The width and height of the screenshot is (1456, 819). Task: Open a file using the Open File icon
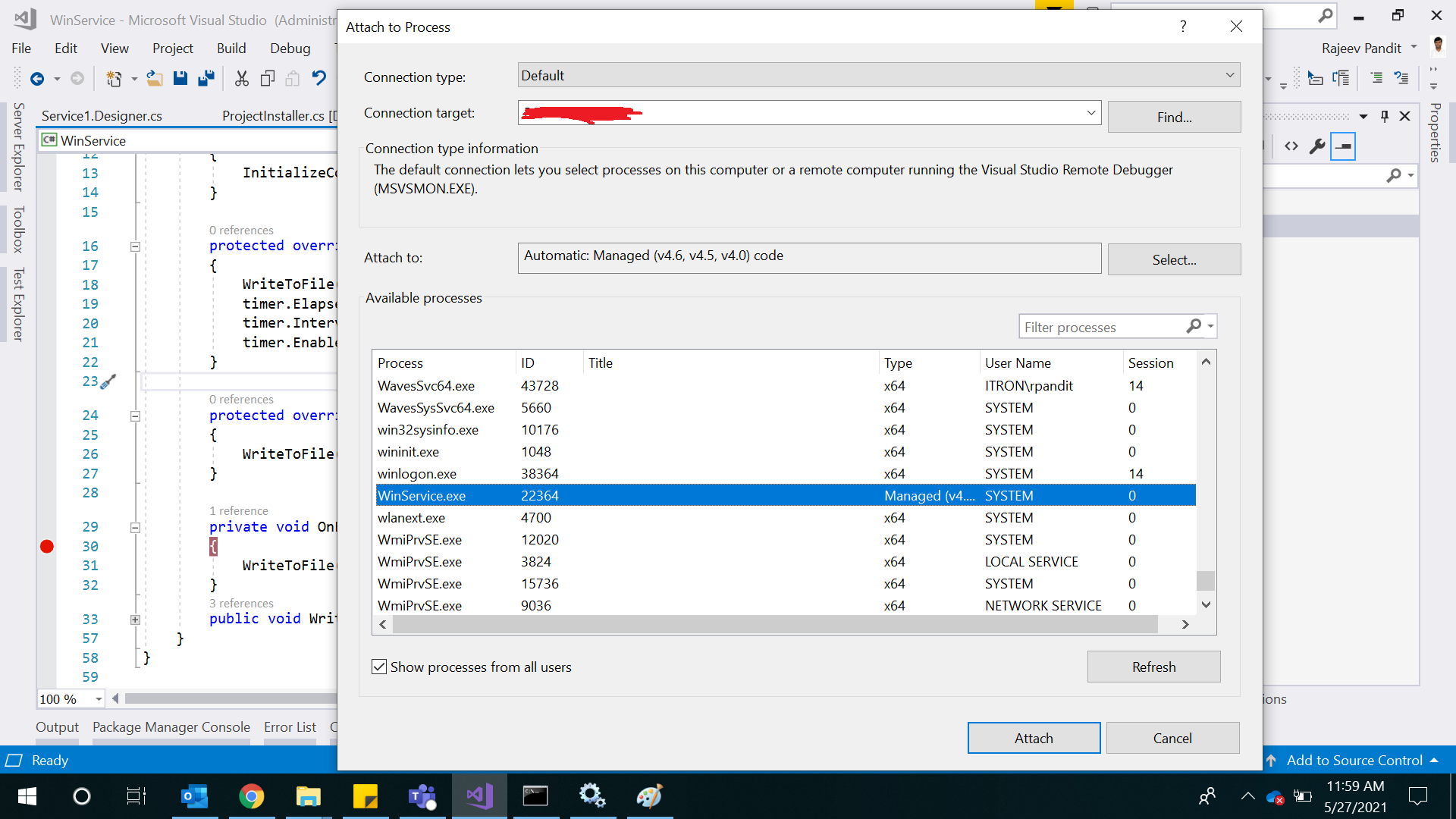pyautogui.click(x=155, y=78)
